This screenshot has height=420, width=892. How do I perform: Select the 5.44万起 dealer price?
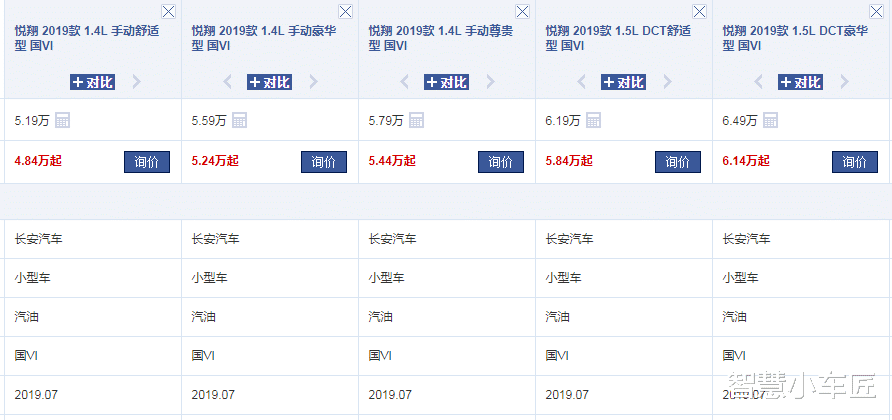pyautogui.click(x=392, y=160)
